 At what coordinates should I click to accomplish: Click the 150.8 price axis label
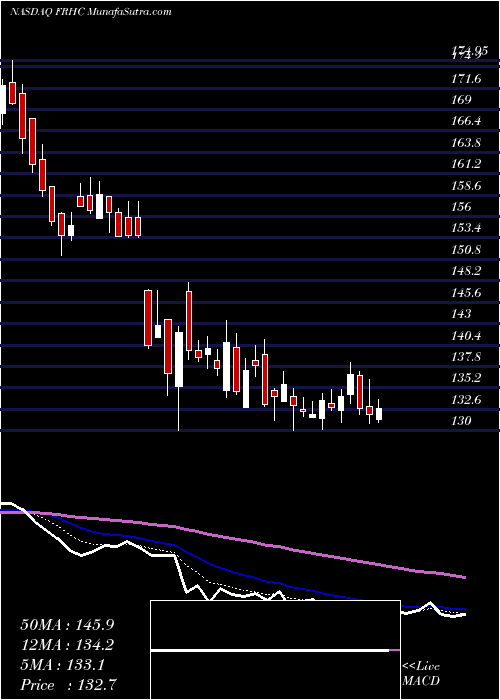click(x=466, y=249)
